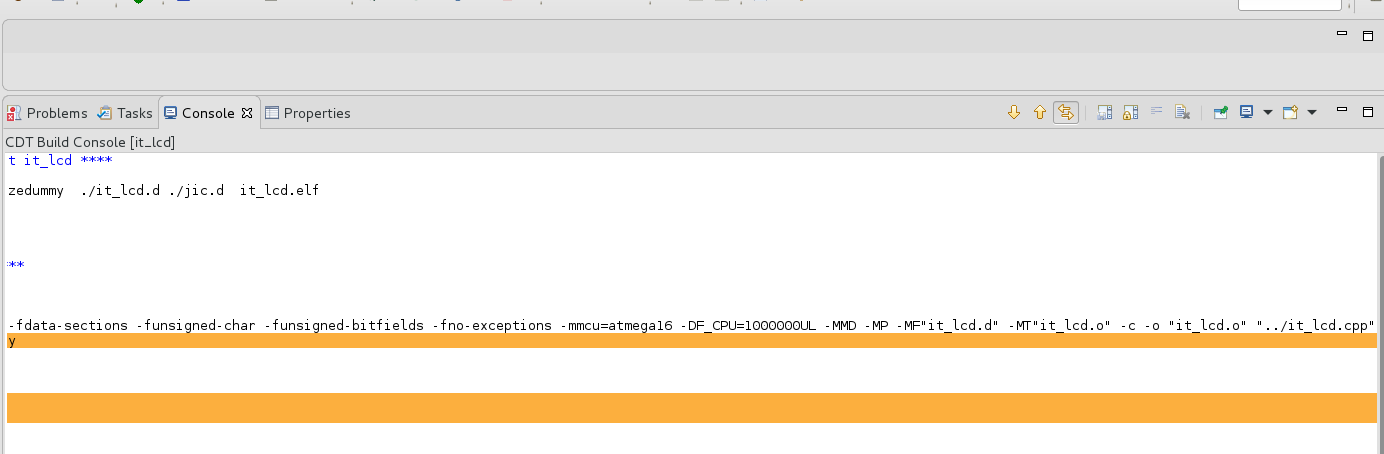Click the copy build log icon
The image size is (1384, 454).
(1105, 113)
